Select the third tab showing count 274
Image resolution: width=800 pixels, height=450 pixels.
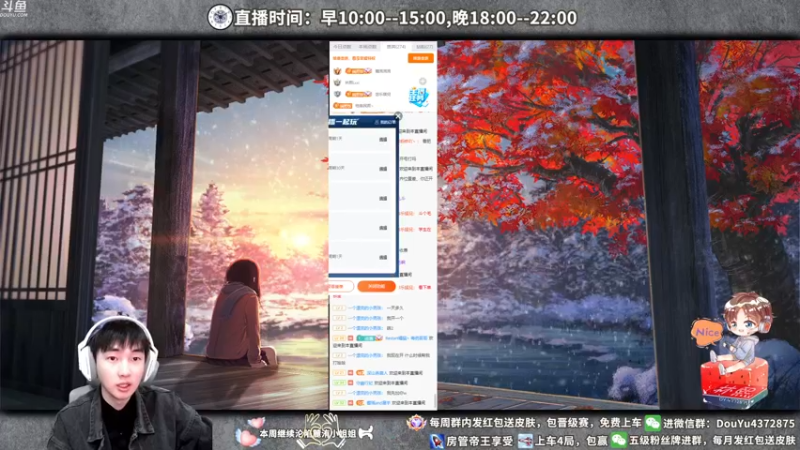tap(396, 46)
